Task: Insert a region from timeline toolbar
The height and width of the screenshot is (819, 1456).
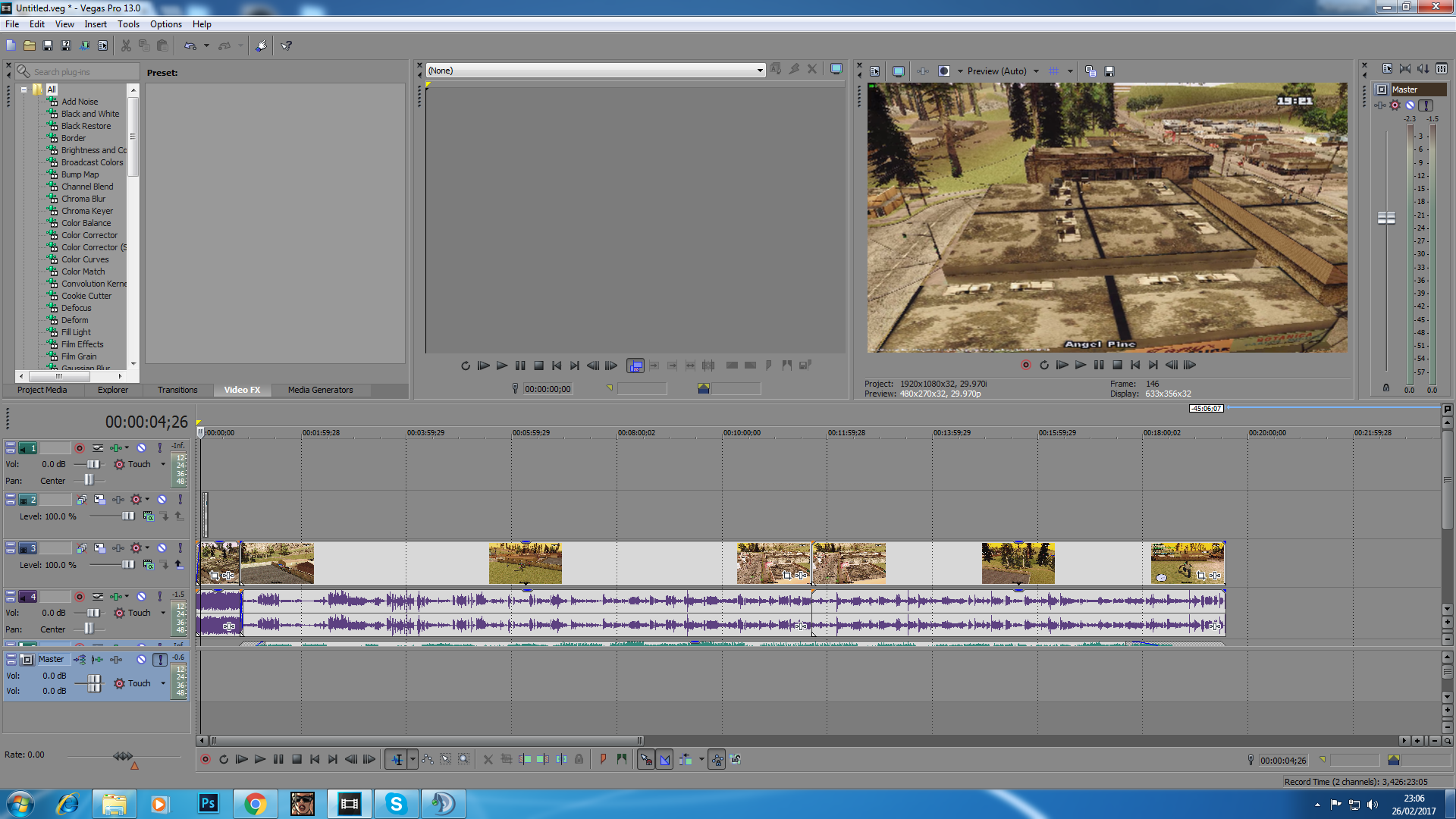Action: pos(622,759)
